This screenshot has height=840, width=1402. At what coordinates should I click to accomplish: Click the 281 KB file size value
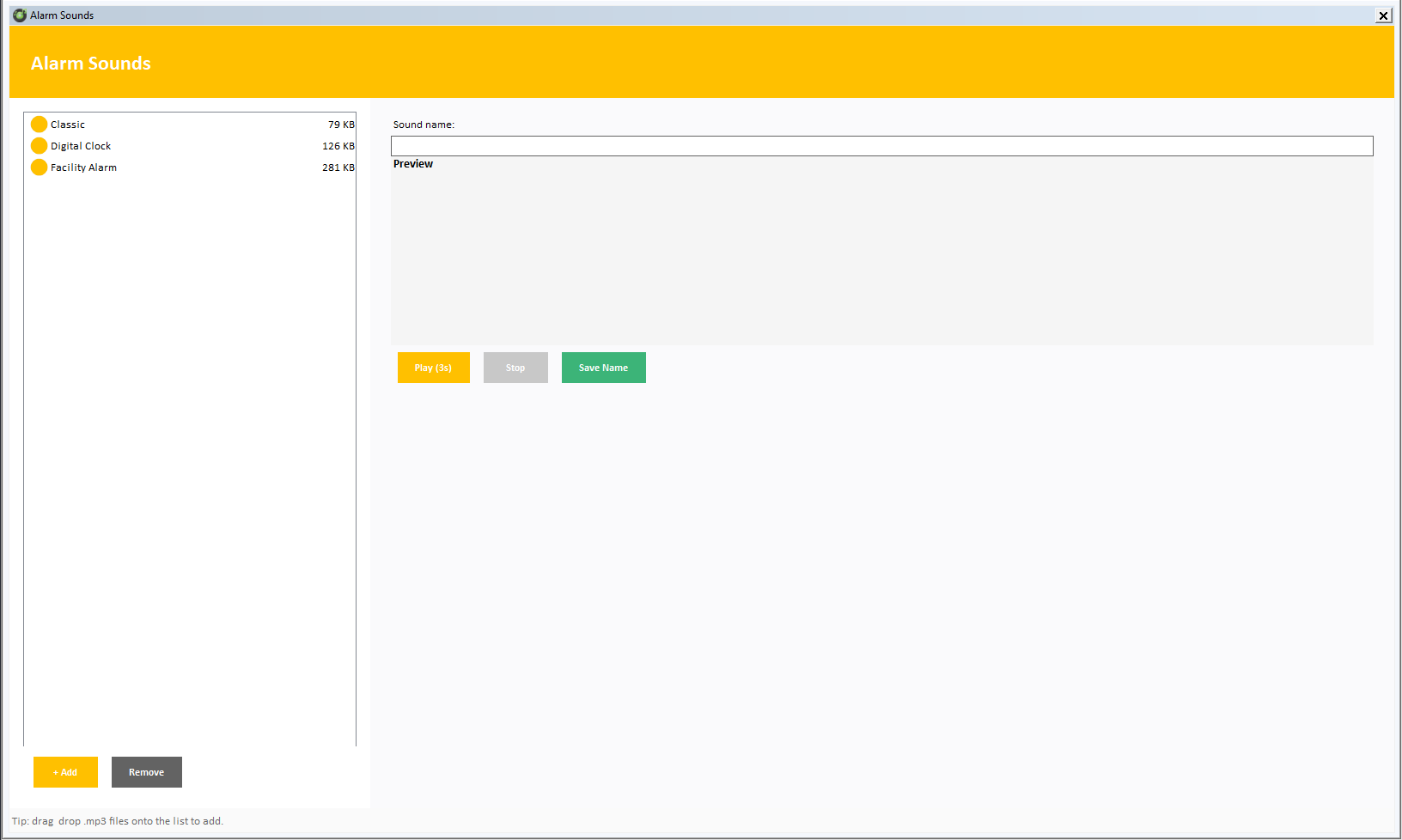tap(338, 167)
